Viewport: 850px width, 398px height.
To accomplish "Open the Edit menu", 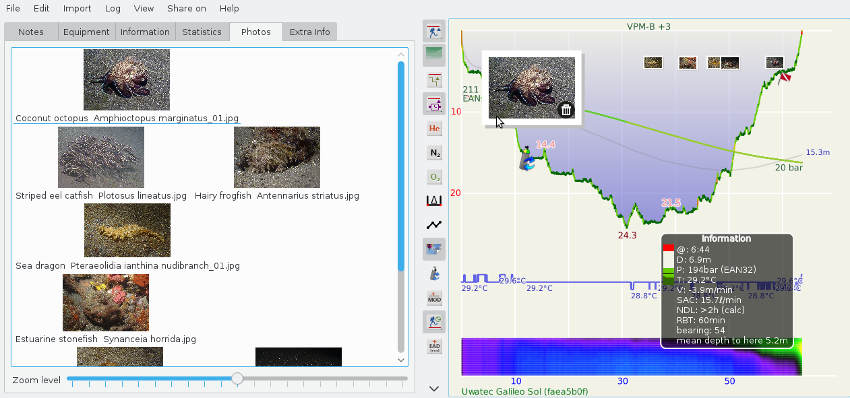I will [41, 9].
